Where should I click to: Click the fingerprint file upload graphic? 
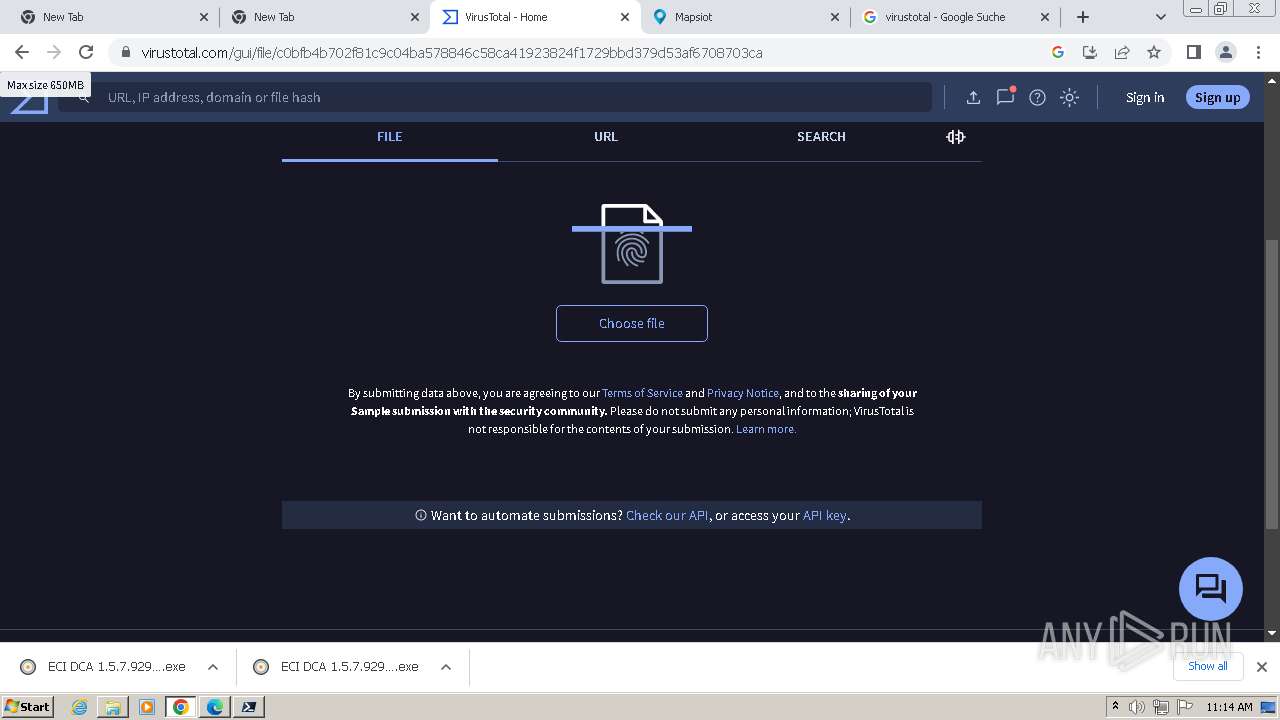(632, 243)
